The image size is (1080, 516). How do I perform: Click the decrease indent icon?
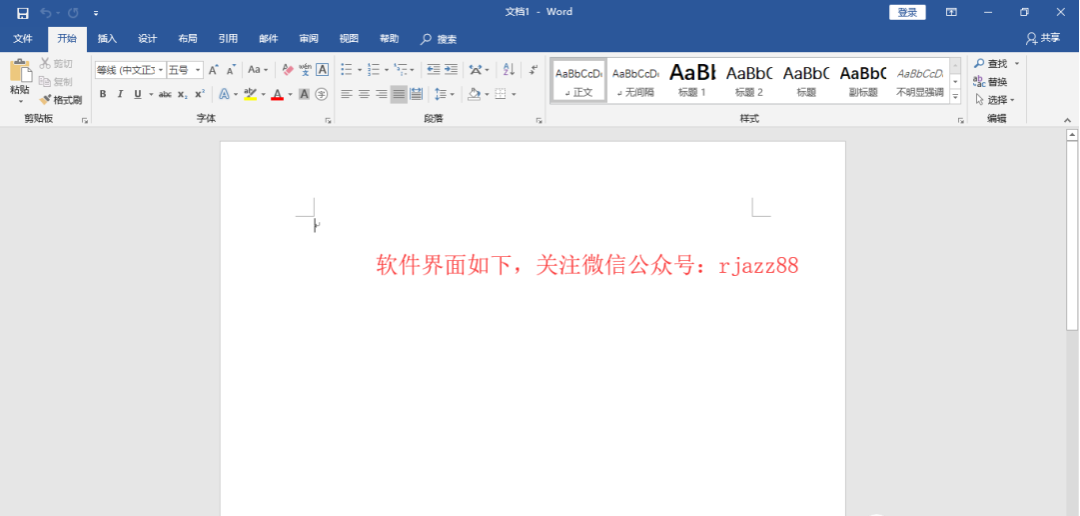[x=433, y=70]
